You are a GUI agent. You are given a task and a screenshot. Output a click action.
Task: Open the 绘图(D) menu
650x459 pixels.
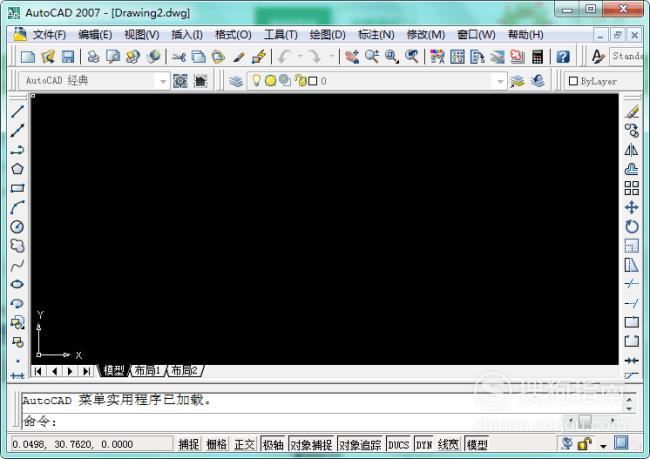[327, 35]
